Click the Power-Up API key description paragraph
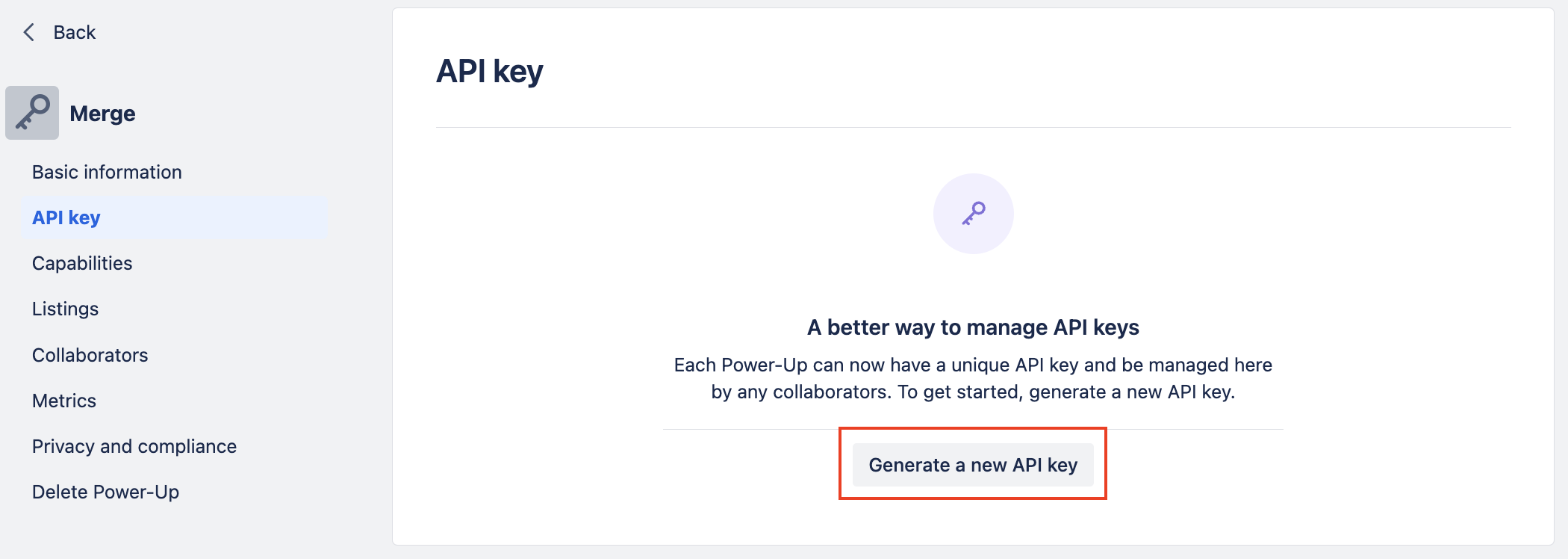Image resolution: width=1568 pixels, height=559 pixels. click(x=973, y=378)
